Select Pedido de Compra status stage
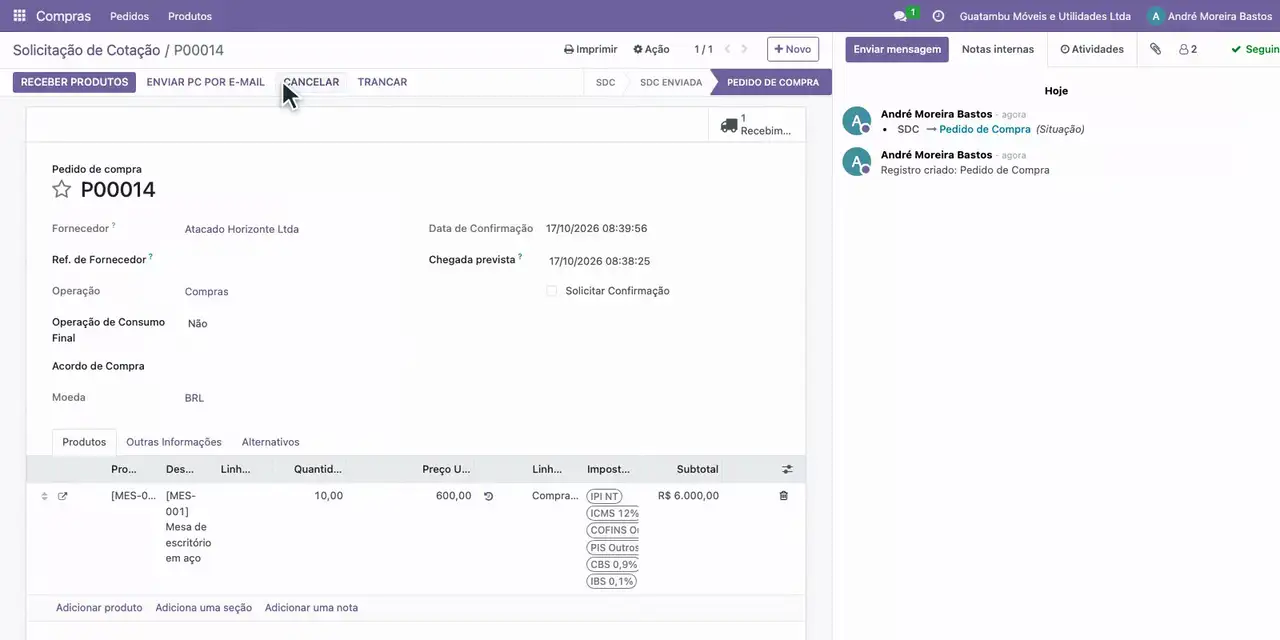1280x640 pixels. coord(773,82)
